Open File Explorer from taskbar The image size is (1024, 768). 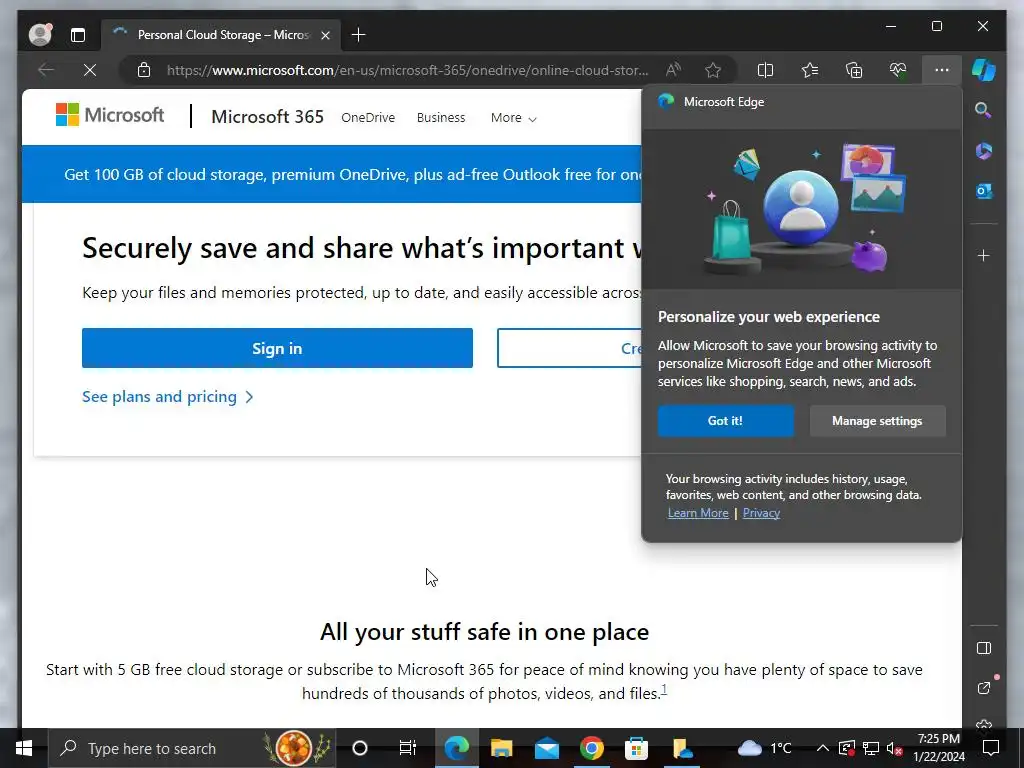(x=502, y=748)
